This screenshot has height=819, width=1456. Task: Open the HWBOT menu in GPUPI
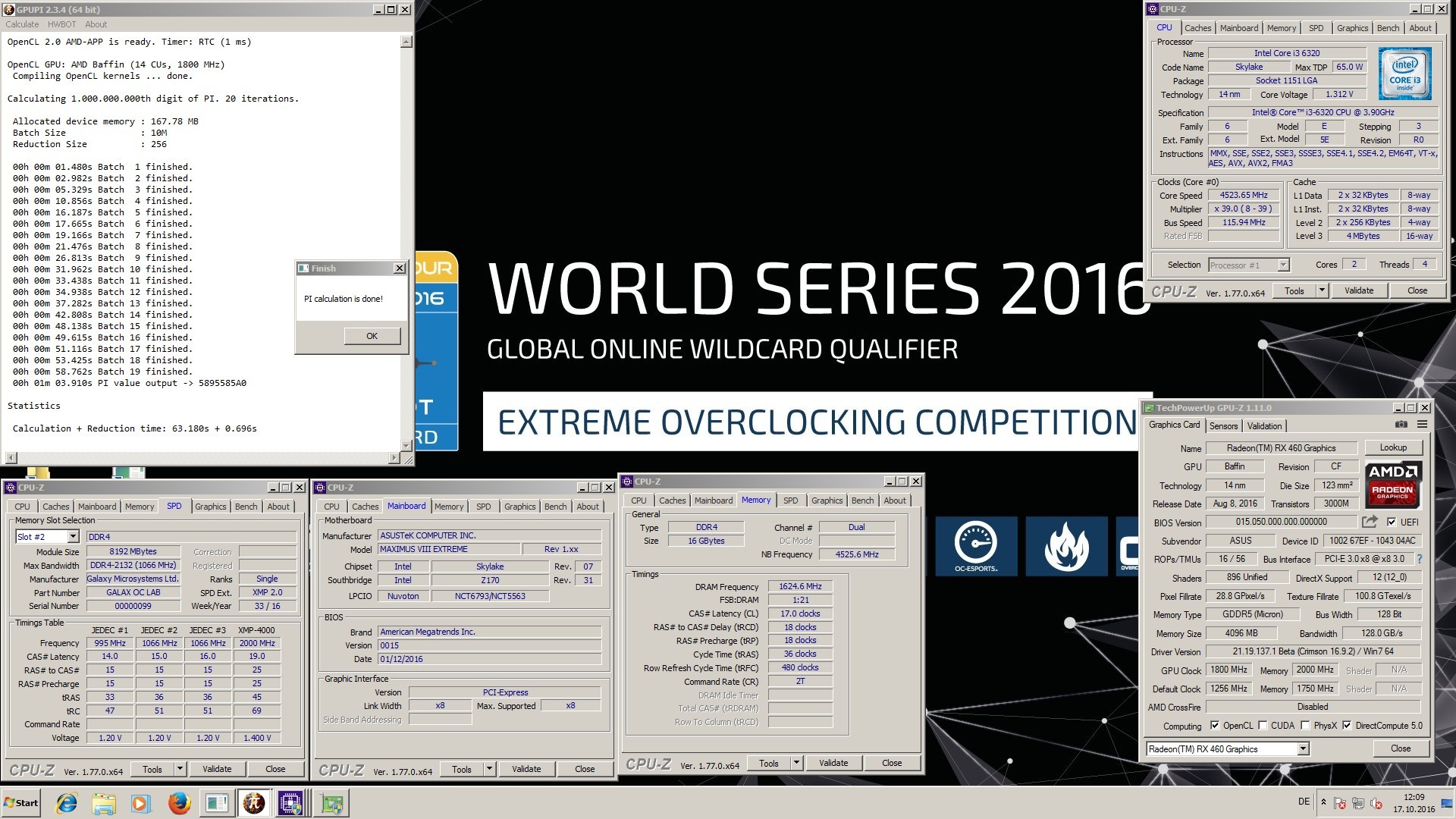(x=61, y=24)
